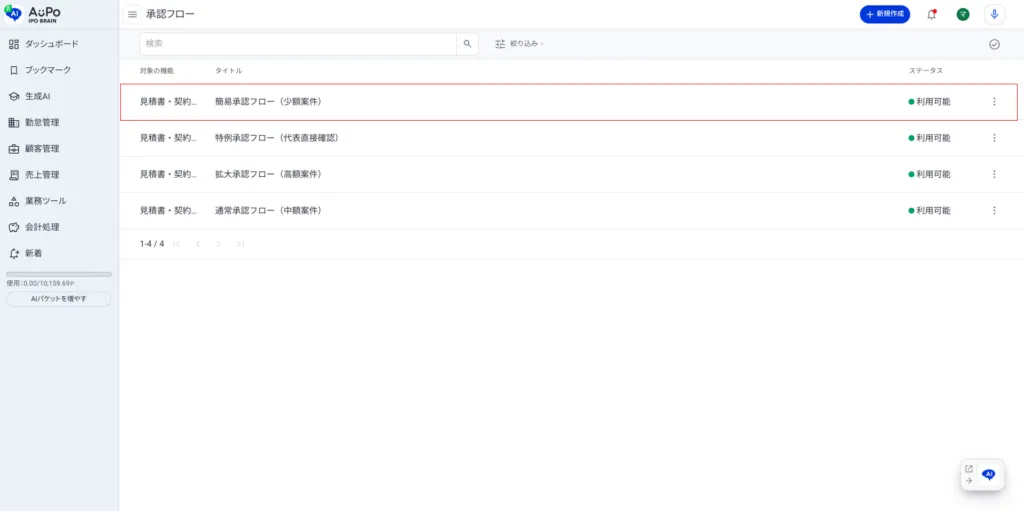Click the AI packet usage progress bar

pyautogui.click(x=59, y=274)
